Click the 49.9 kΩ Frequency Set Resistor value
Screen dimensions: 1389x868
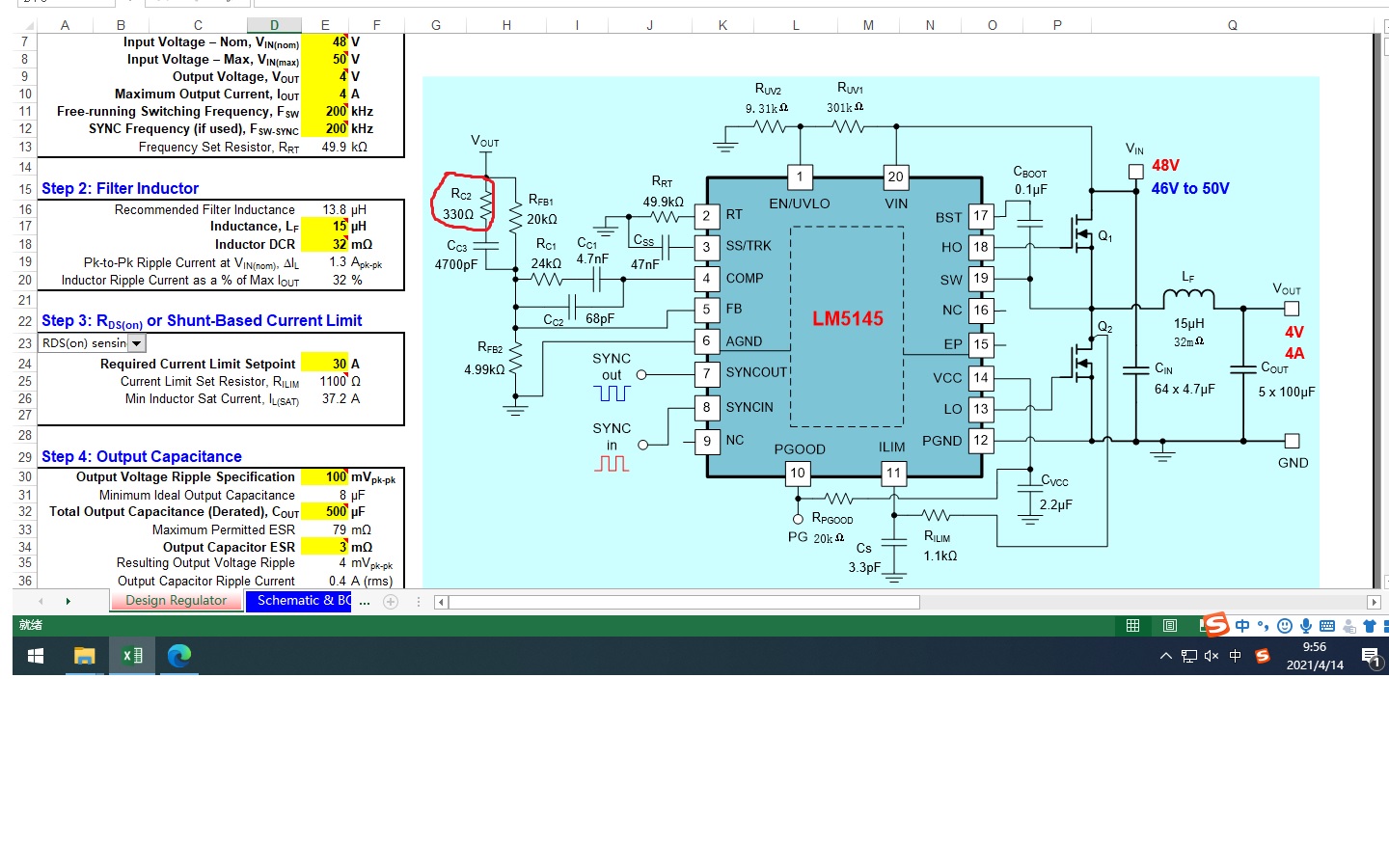pyautogui.click(x=334, y=148)
